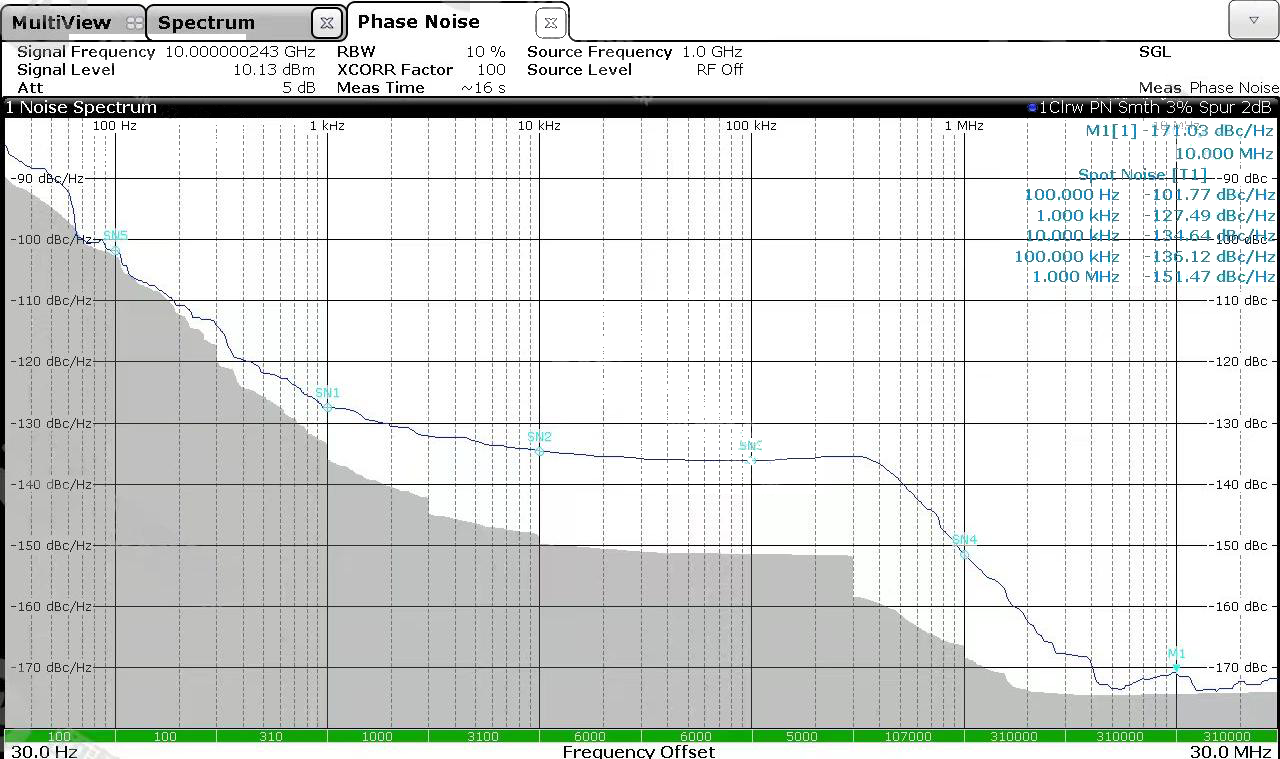Click the Source Frequency value 1.0 GHz
The width and height of the screenshot is (1280, 759).
[712, 51]
